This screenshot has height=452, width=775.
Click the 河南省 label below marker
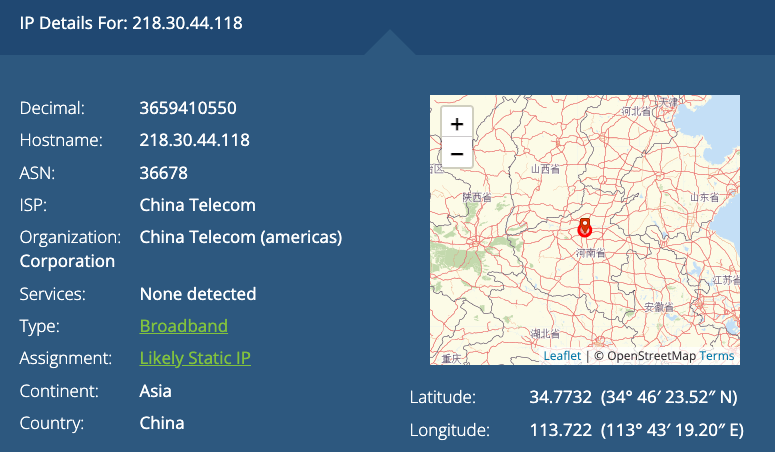click(x=589, y=254)
